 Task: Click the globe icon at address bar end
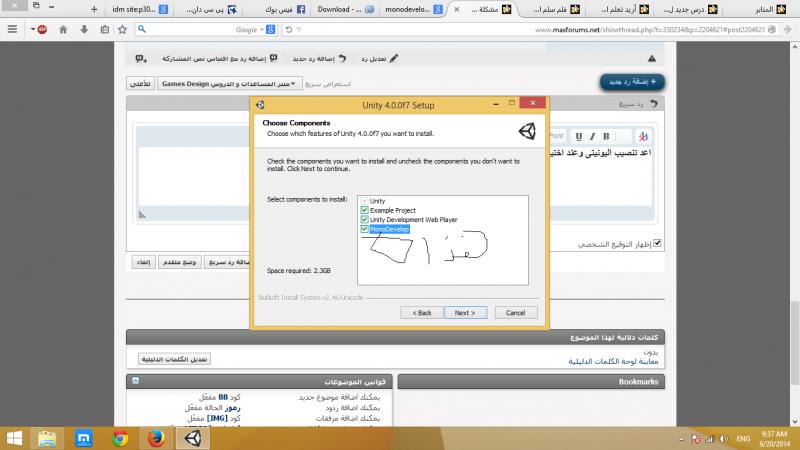[x=772, y=30]
